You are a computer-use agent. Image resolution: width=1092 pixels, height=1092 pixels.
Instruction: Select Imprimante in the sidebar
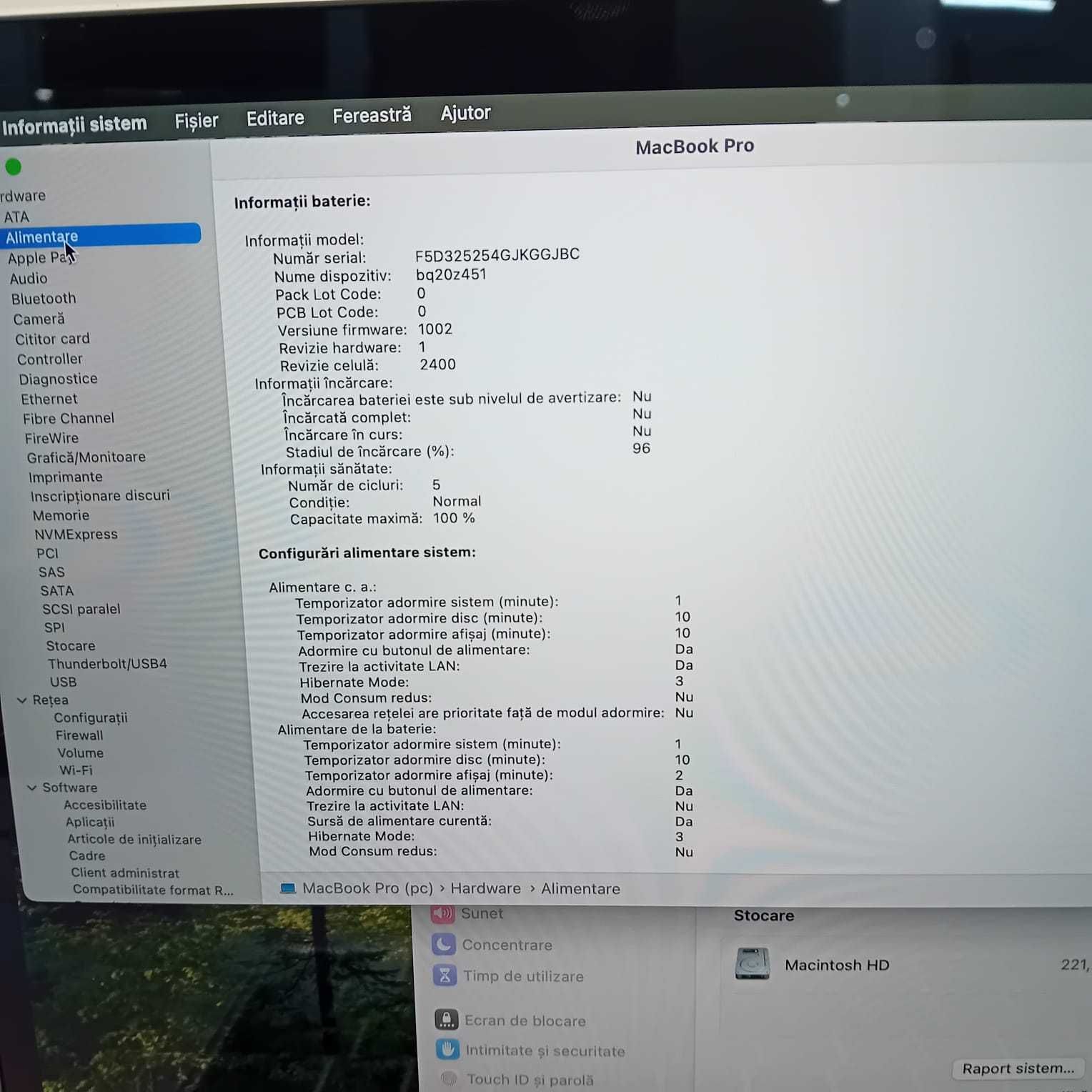pyautogui.click(x=65, y=477)
